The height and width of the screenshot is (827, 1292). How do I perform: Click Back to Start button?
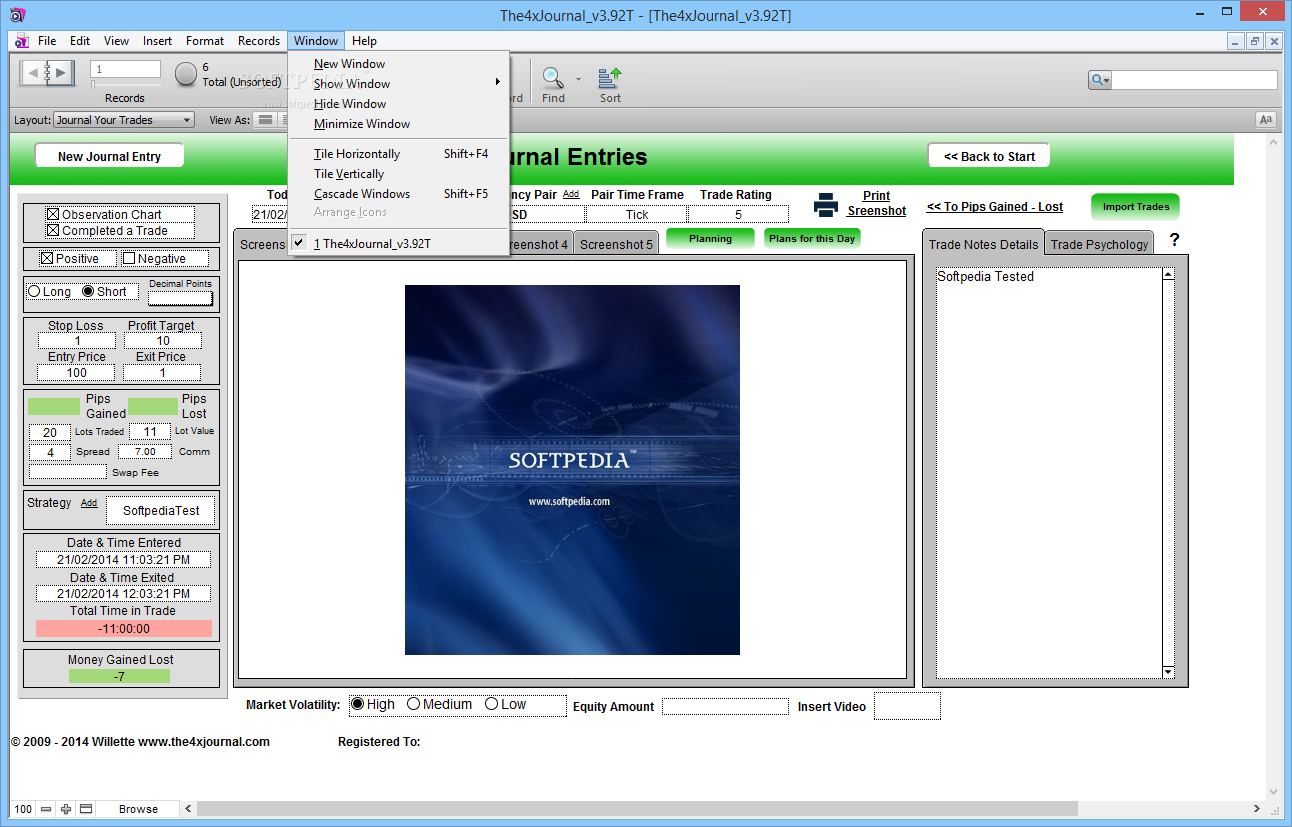989,156
